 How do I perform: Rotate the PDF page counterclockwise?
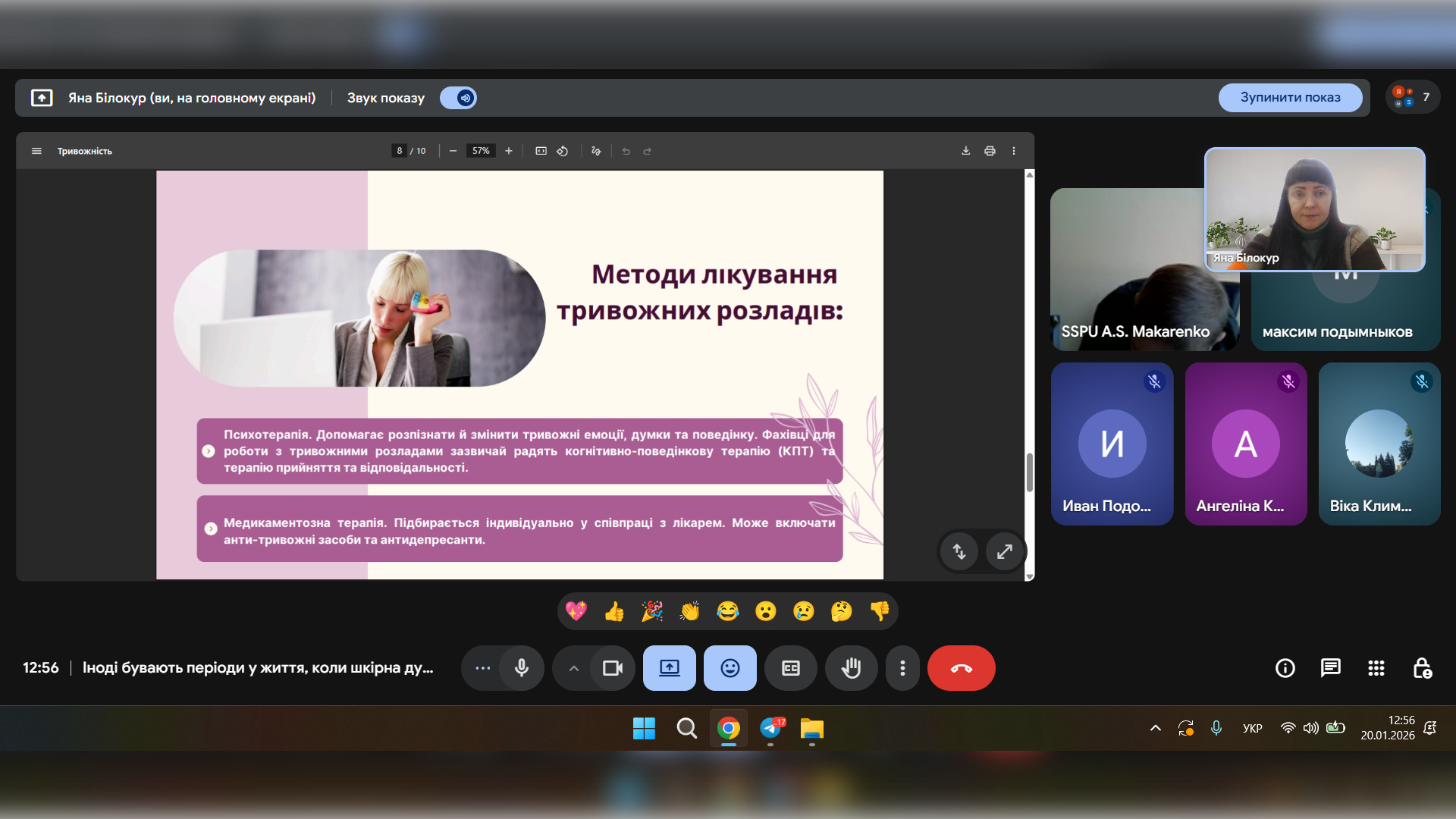(562, 151)
